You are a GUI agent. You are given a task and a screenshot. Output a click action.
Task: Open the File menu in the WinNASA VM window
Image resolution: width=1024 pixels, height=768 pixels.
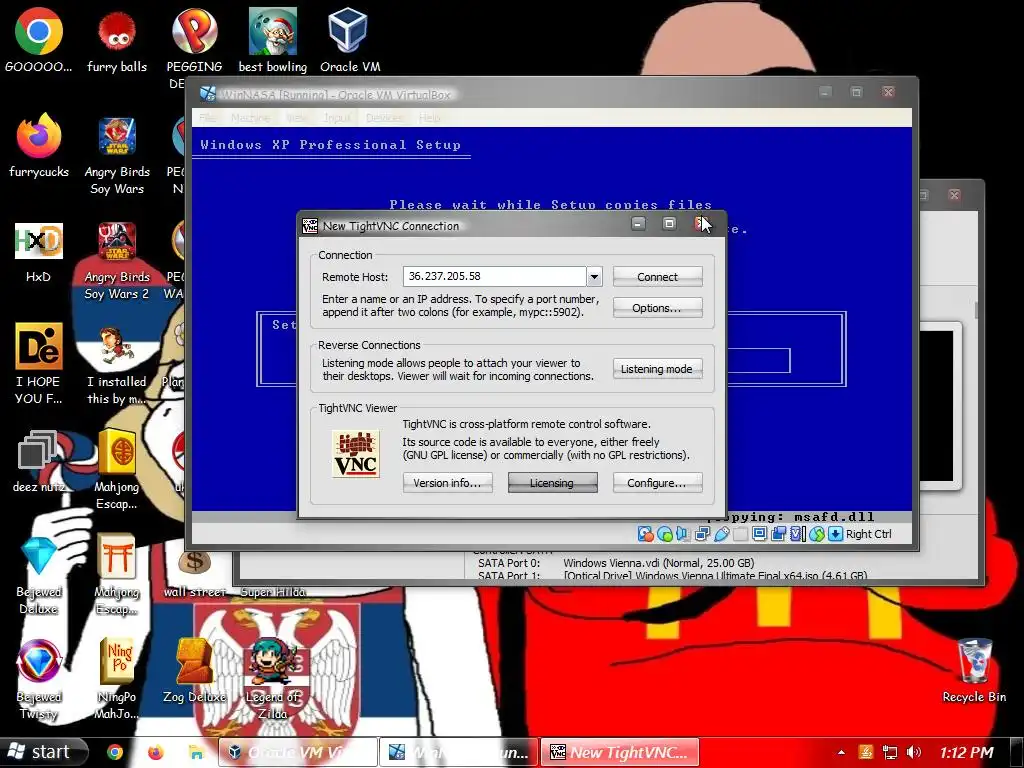tap(208, 118)
